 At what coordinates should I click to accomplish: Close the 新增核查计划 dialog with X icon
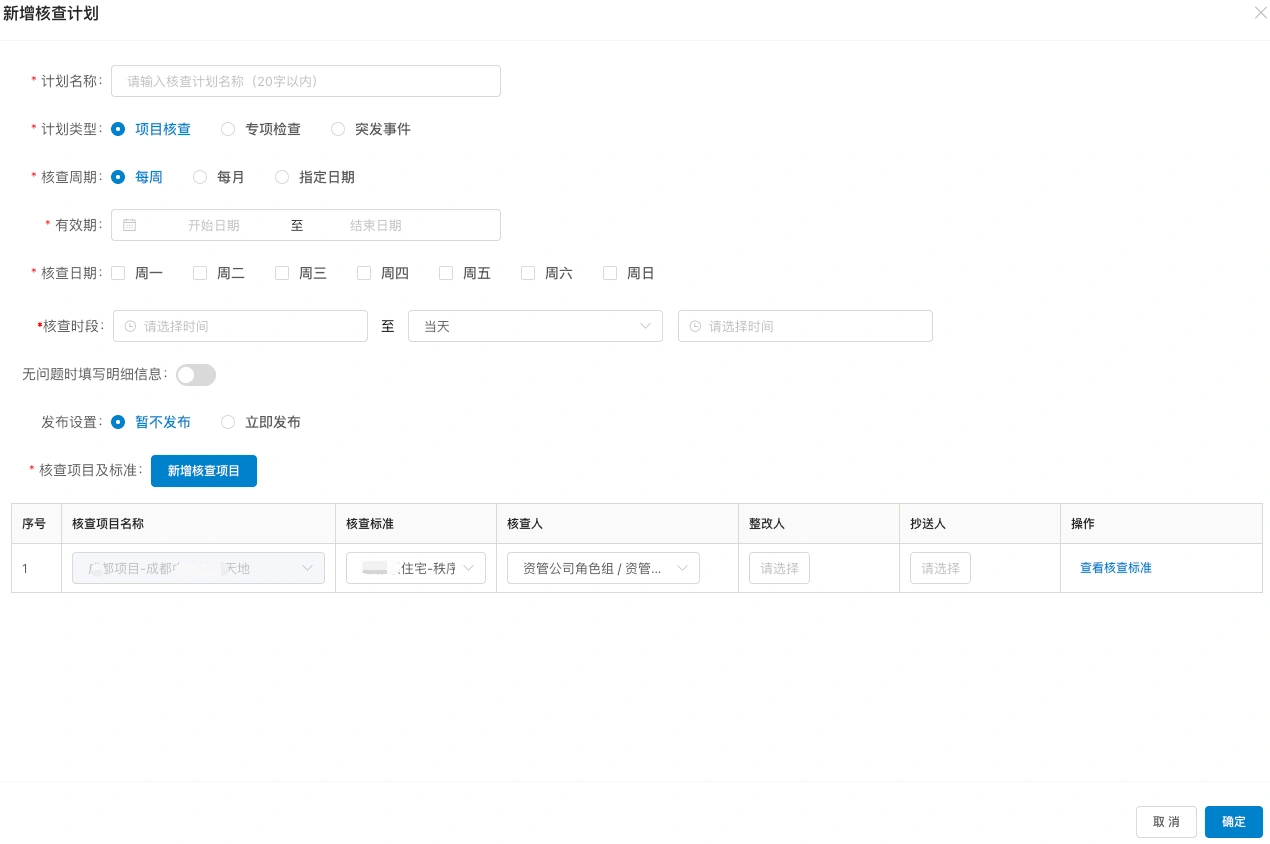(x=1260, y=13)
